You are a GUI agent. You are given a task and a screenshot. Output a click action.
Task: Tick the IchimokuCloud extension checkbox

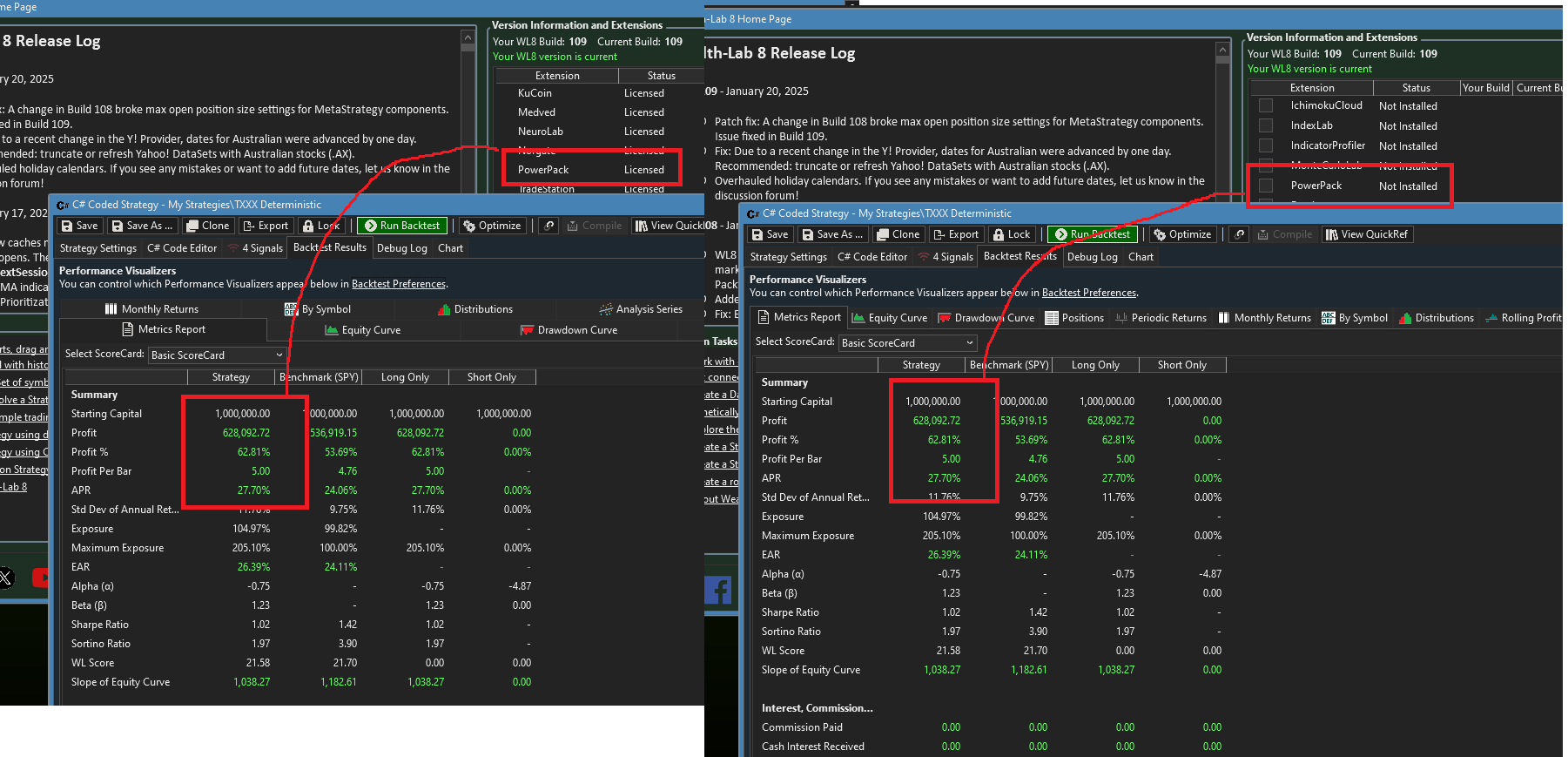coord(1266,105)
